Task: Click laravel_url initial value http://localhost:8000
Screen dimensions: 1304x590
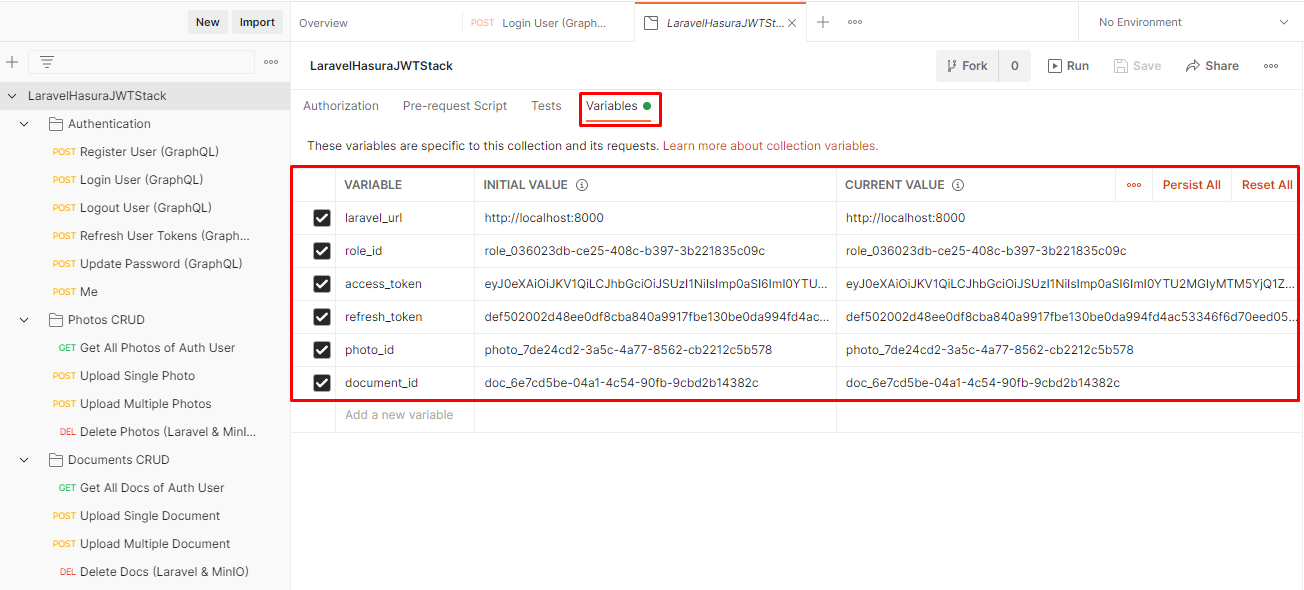Action: click(x=544, y=218)
